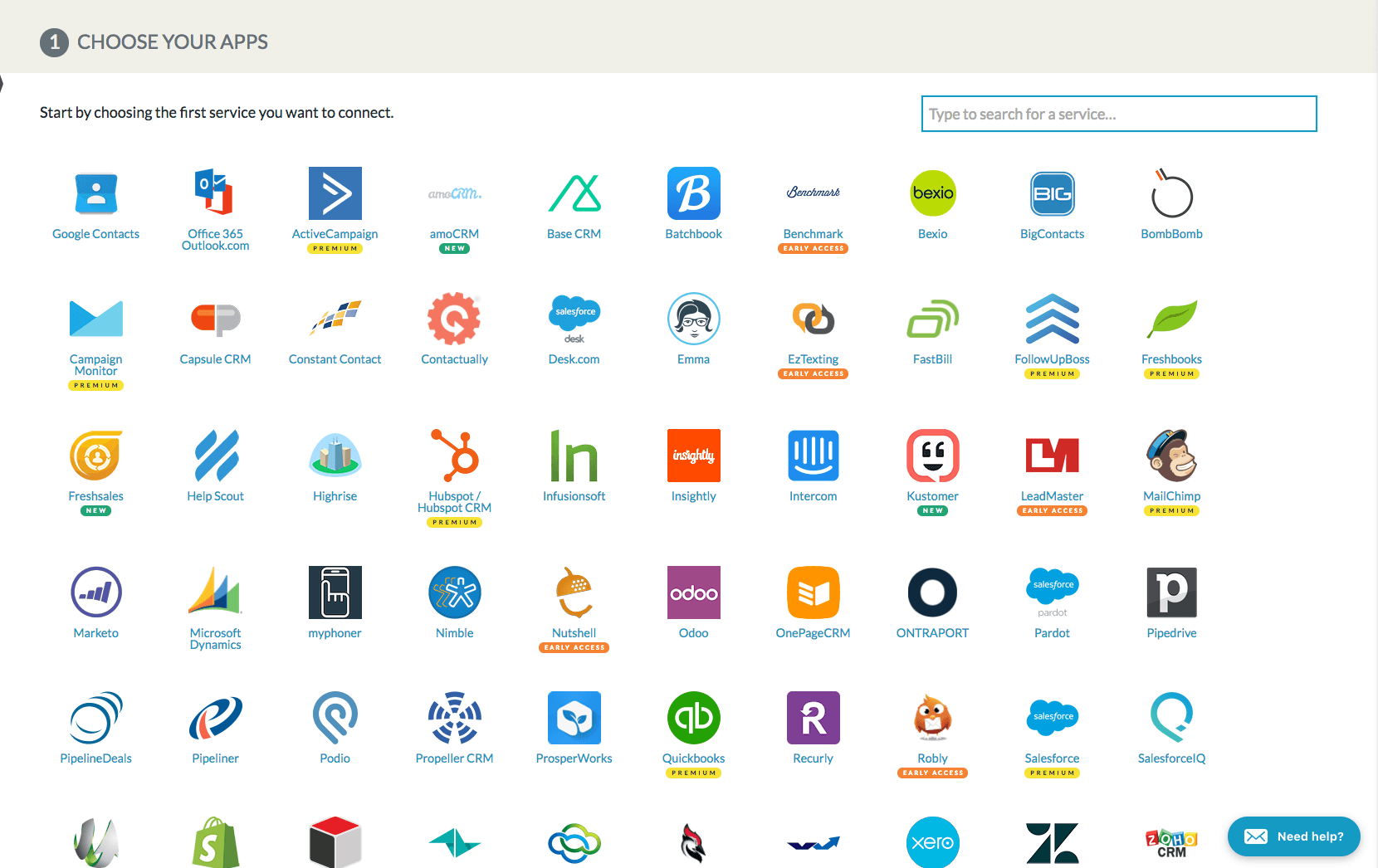
Task: Select the FastBill icon
Action: [933, 319]
